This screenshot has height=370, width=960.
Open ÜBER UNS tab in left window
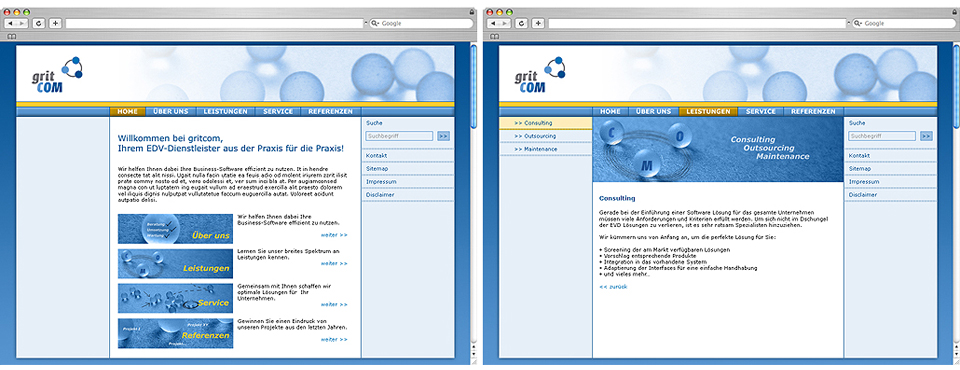pyautogui.click(x=171, y=111)
